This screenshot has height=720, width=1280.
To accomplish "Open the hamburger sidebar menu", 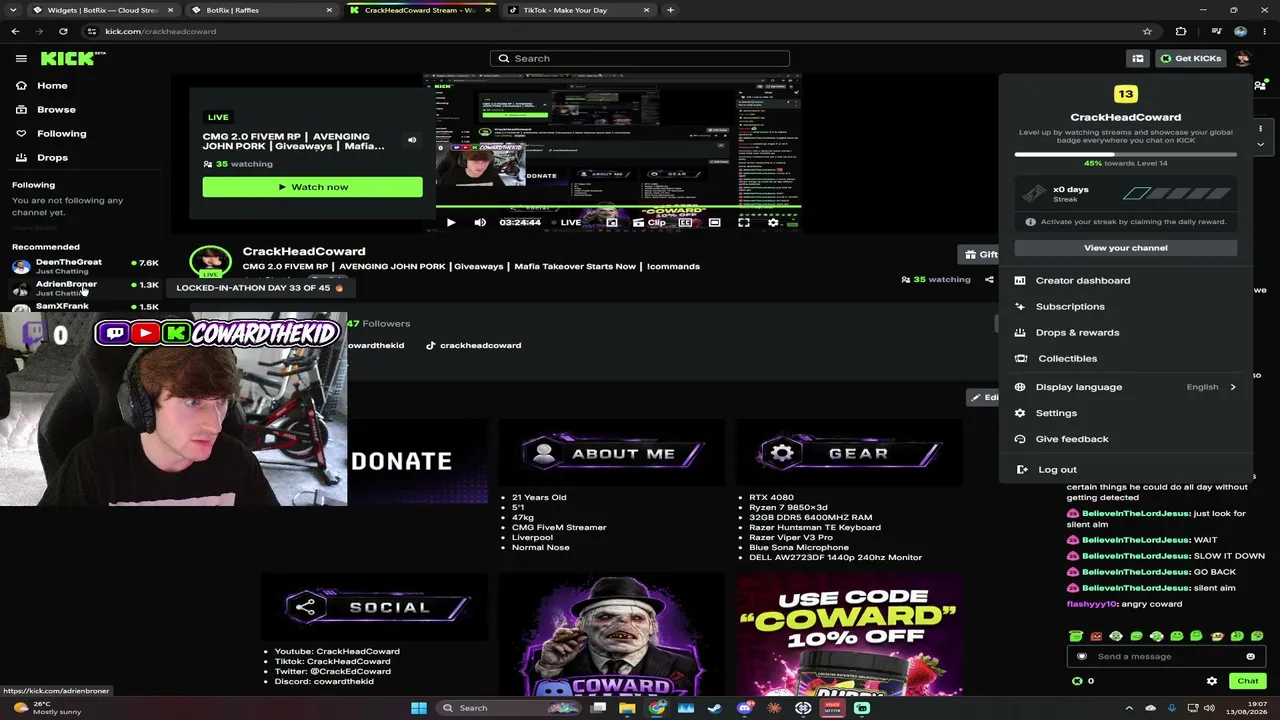I will 21,58.
